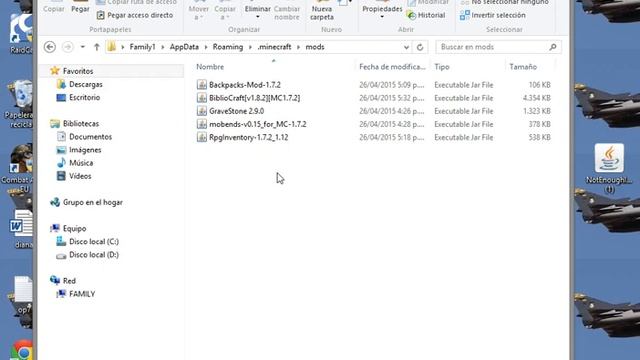This screenshot has height=360, width=640.
Task: Open Historial in the ribbon
Action: (x=426, y=15)
